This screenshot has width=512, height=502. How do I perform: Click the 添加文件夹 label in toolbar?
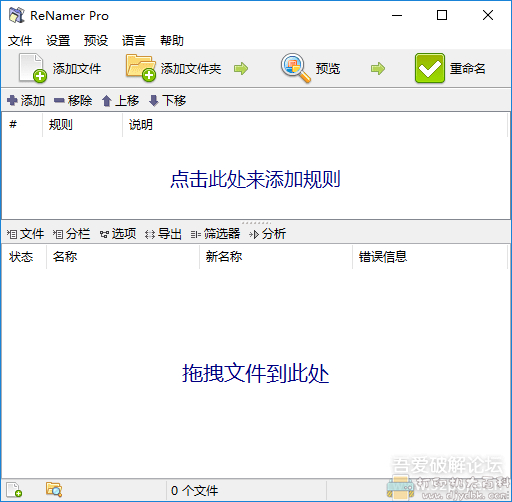tap(191, 69)
